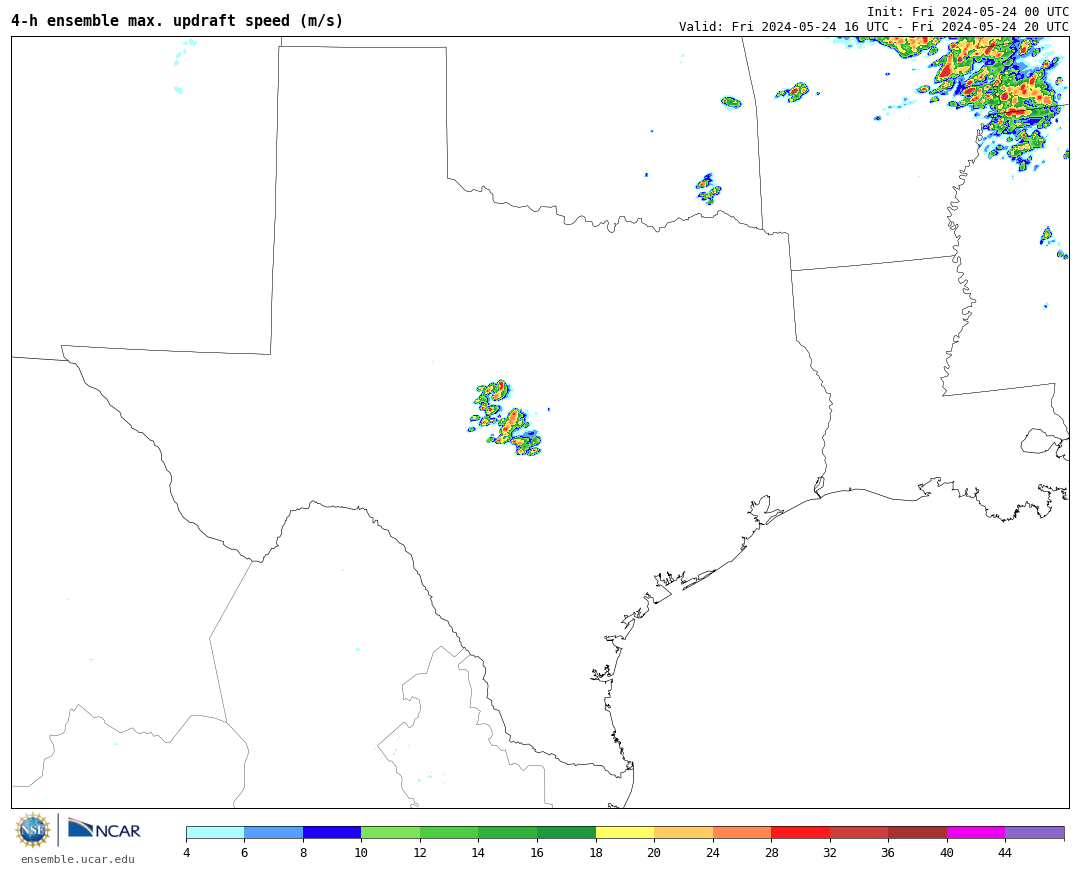The width and height of the screenshot is (1080, 871).
Task: Click the 28-32 m/s bright red swatch
Action: coord(800,832)
